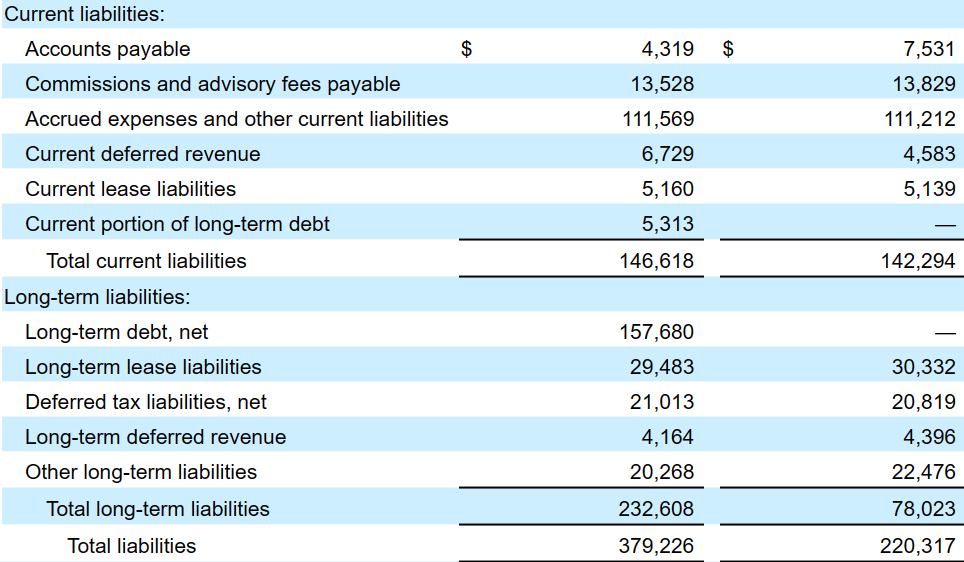This screenshot has width=964, height=562.
Task: Select the 'Accounts payable' row label
Action: pyautogui.click(x=107, y=49)
